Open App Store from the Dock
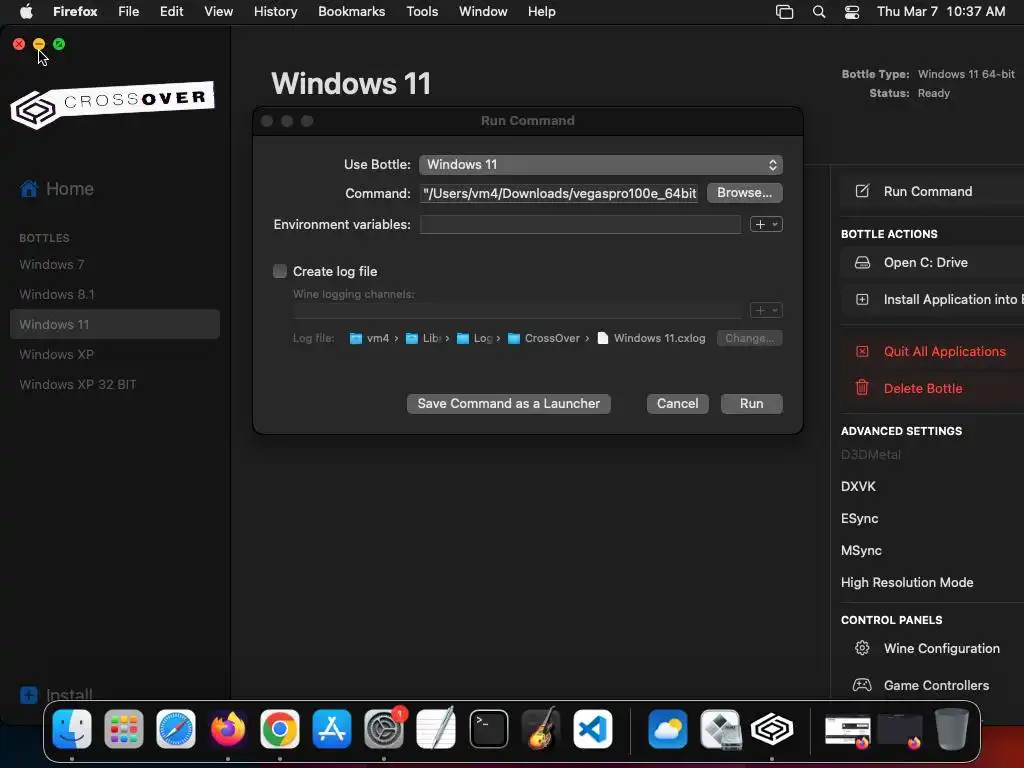 [332, 729]
